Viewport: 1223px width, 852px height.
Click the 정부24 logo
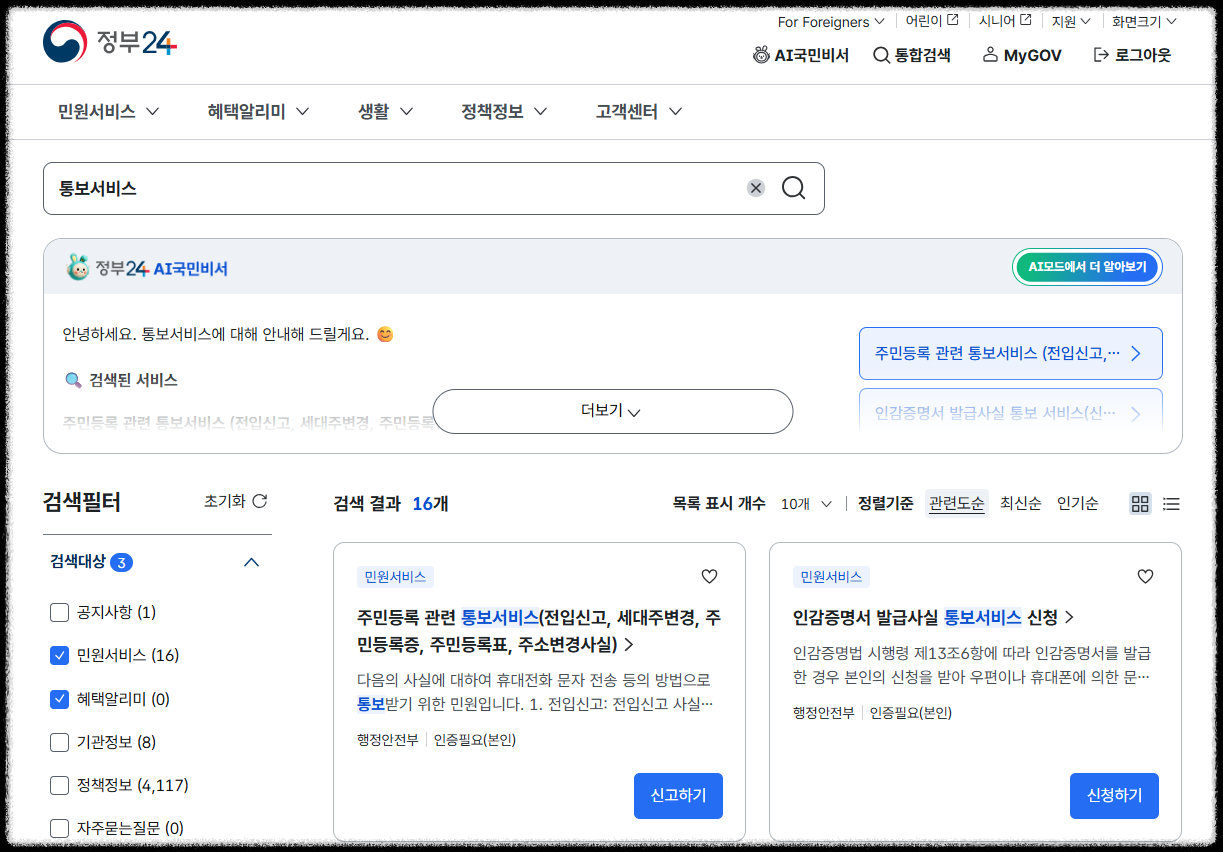(x=110, y=42)
